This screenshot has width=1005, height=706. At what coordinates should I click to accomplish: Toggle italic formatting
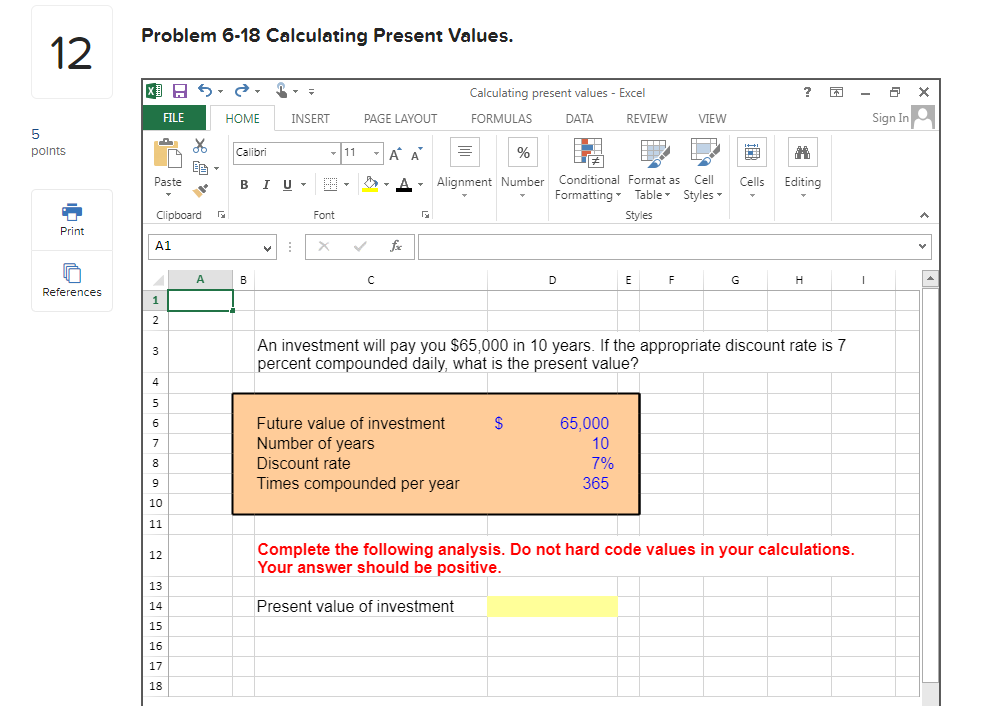pos(265,184)
